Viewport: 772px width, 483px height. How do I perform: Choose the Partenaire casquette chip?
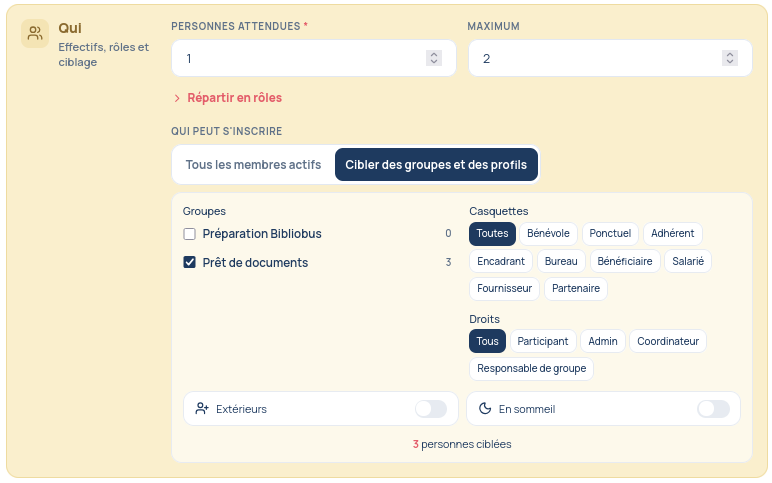click(576, 289)
